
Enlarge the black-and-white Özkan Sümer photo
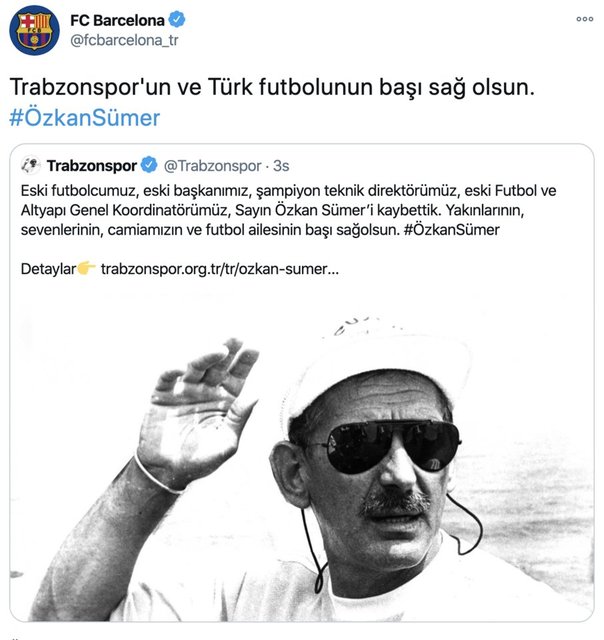coord(302,454)
